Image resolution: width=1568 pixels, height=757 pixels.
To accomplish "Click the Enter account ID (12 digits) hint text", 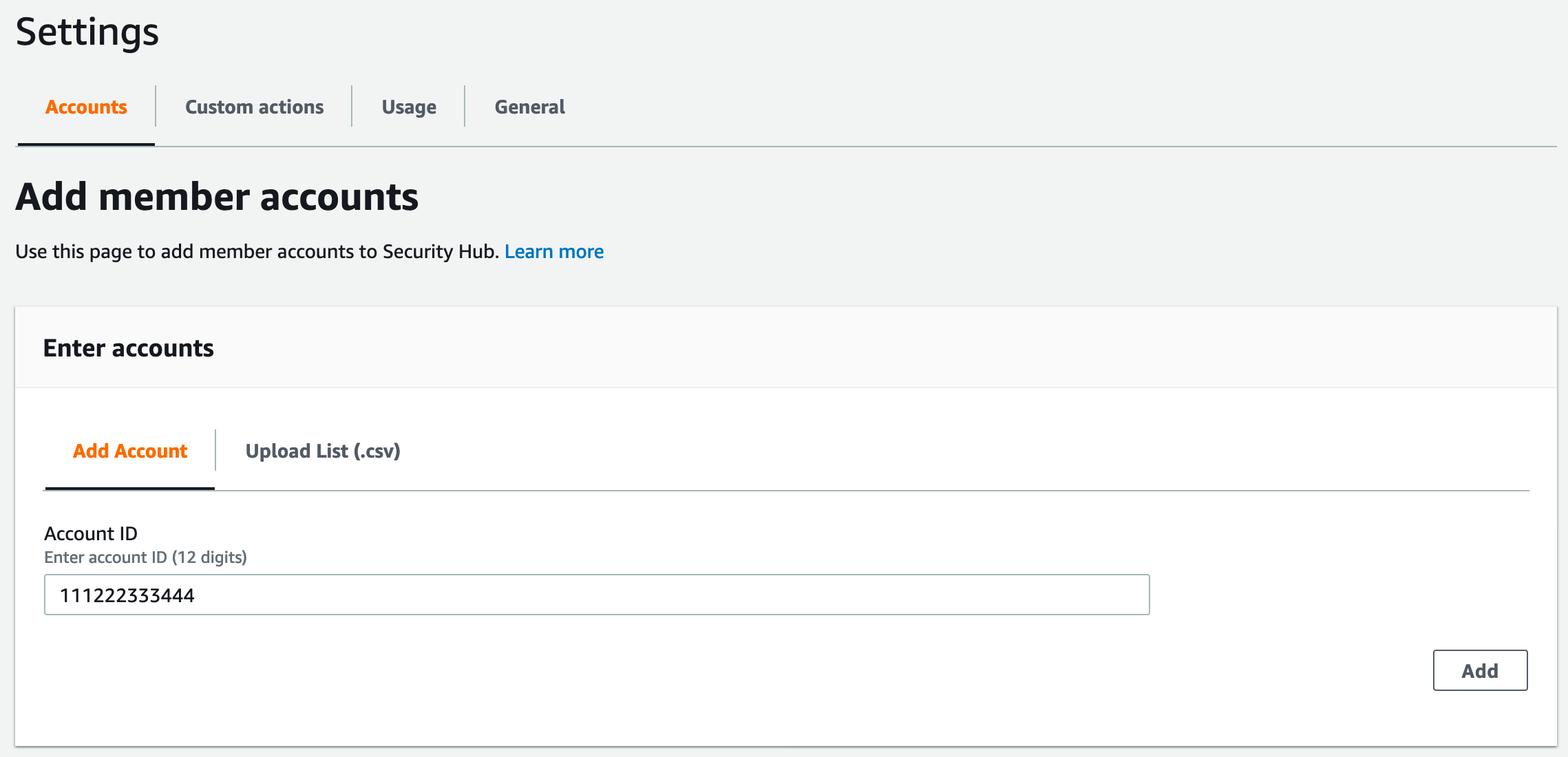I will 145,557.
